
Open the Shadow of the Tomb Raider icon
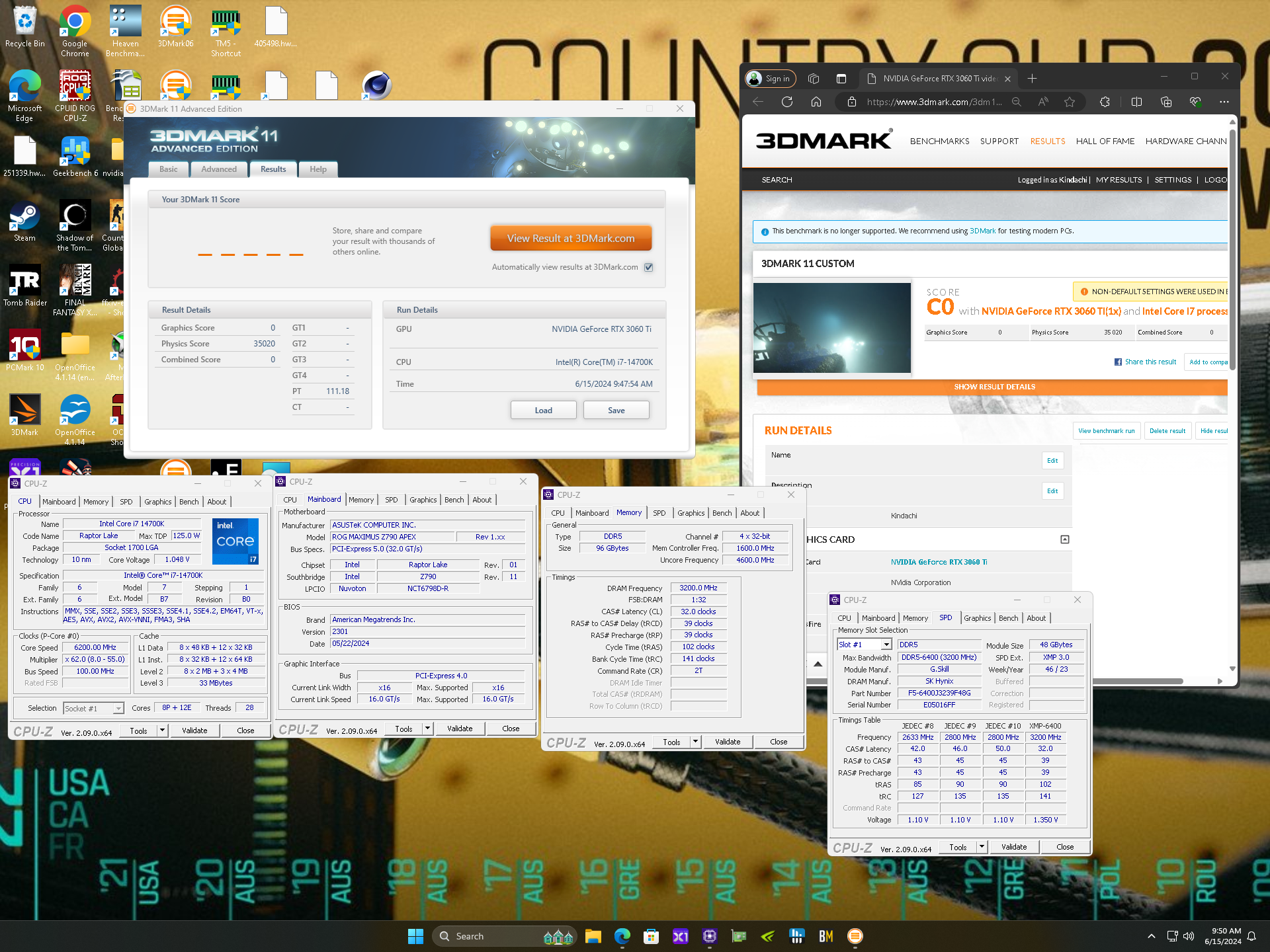click(x=75, y=225)
